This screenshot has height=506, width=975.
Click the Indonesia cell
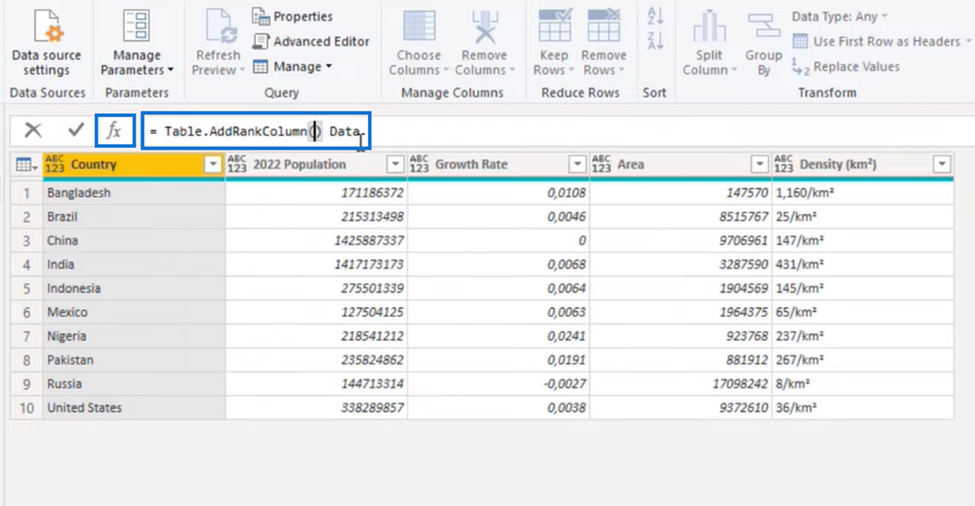(134, 288)
